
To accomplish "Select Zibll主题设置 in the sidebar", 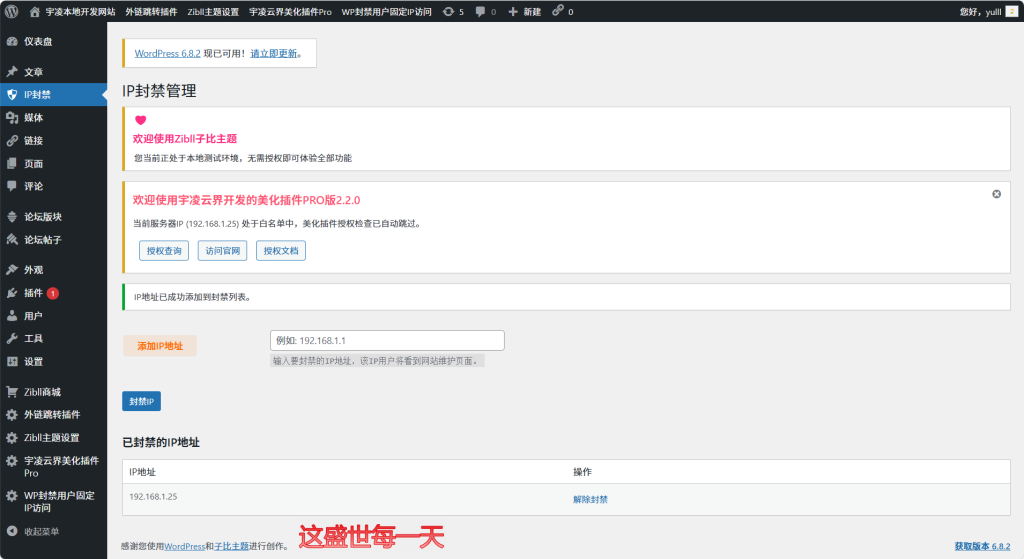I will tap(52, 438).
